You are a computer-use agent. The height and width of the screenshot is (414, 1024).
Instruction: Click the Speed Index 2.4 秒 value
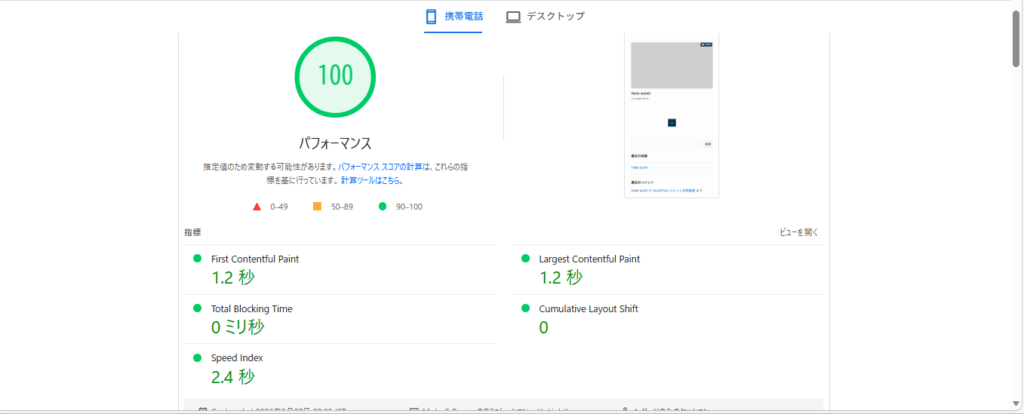(x=233, y=377)
